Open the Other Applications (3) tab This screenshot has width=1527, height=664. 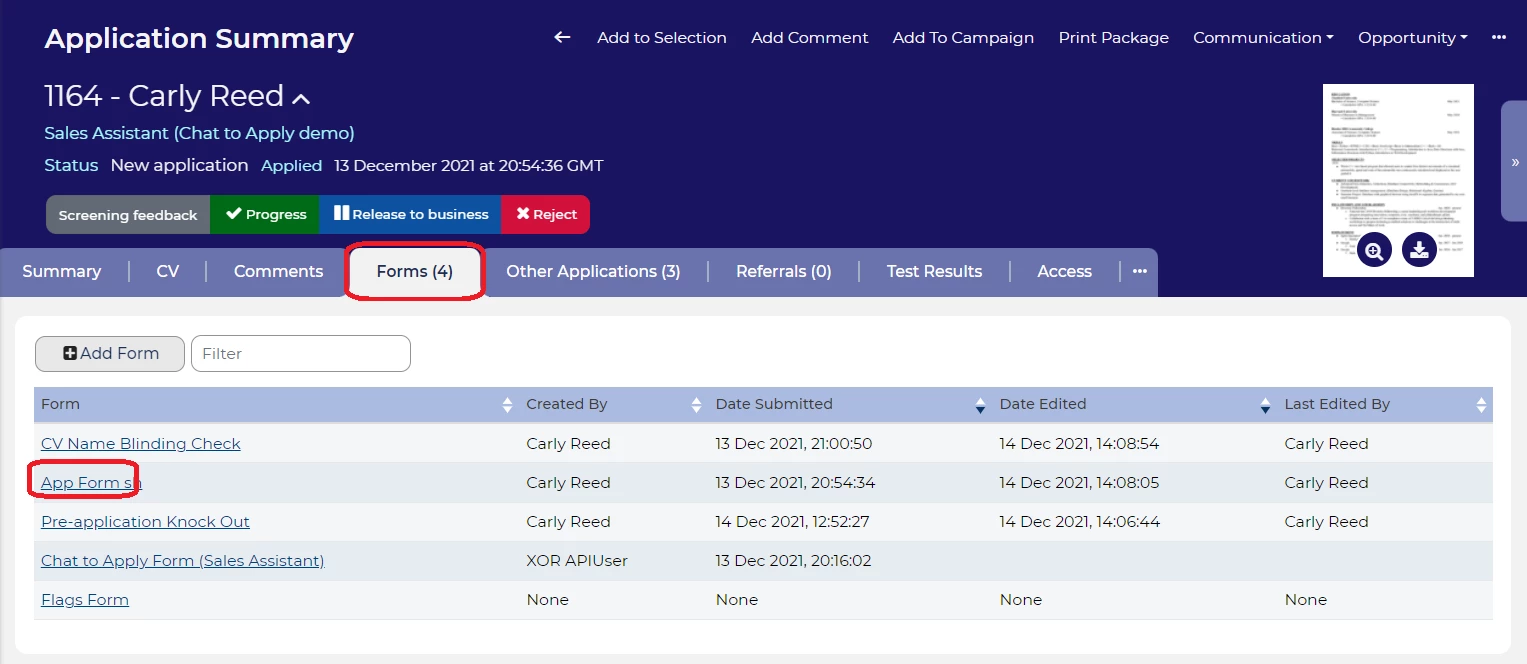click(593, 271)
